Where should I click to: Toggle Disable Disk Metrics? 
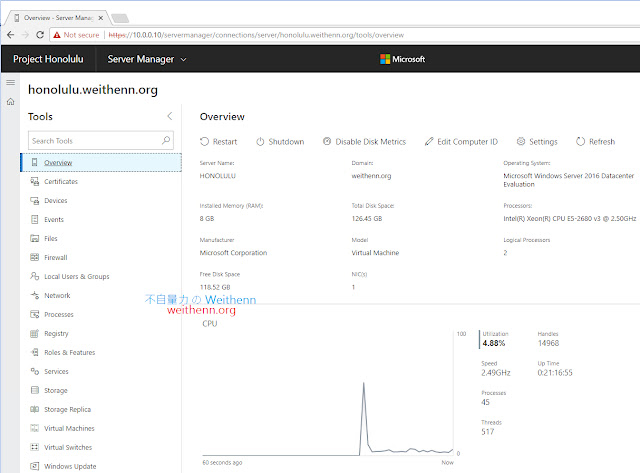click(x=363, y=142)
